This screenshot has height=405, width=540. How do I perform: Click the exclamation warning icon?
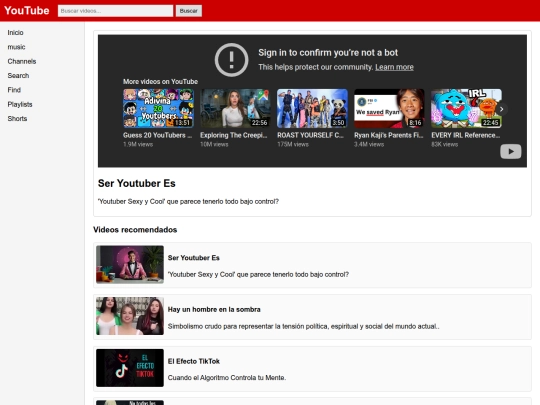point(231,60)
